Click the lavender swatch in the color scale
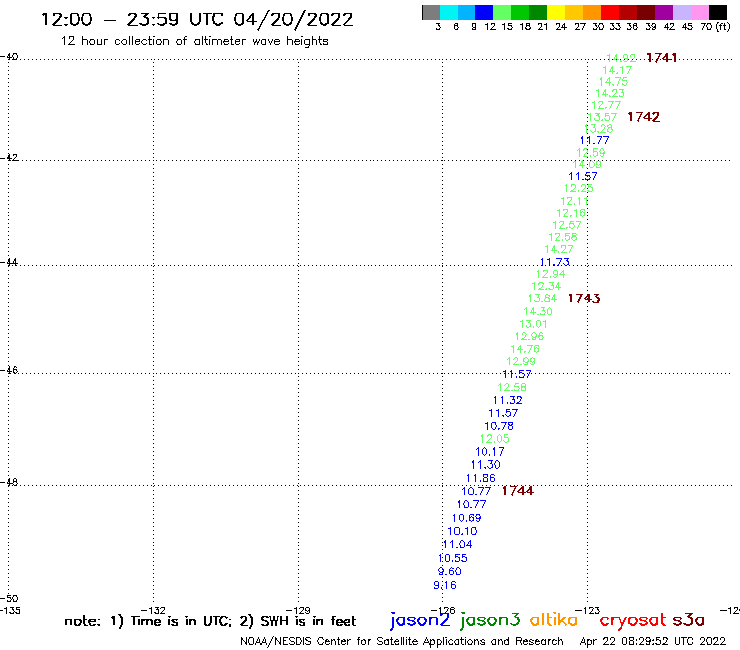740x650 pixels. pos(681,12)
